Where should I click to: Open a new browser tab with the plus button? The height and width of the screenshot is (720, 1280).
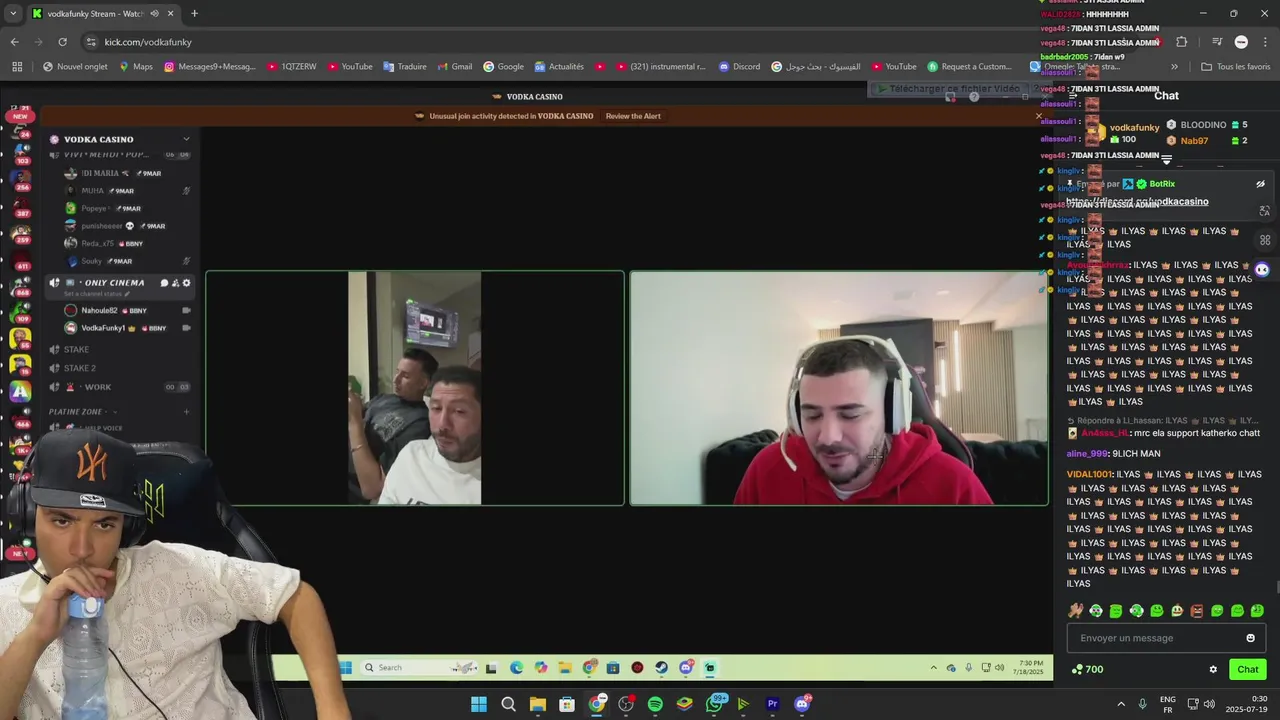(x=194, y=14)
